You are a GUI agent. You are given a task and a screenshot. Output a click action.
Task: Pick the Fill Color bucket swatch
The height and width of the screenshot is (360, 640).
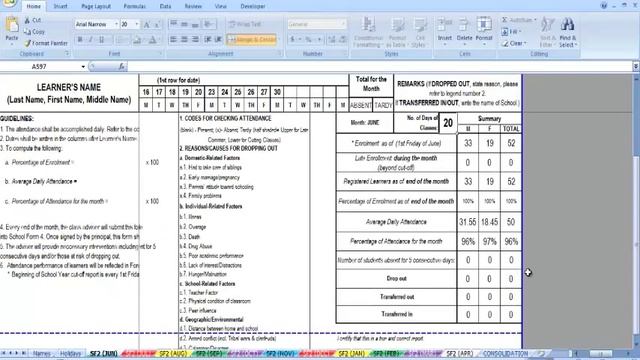click(136, 40)
